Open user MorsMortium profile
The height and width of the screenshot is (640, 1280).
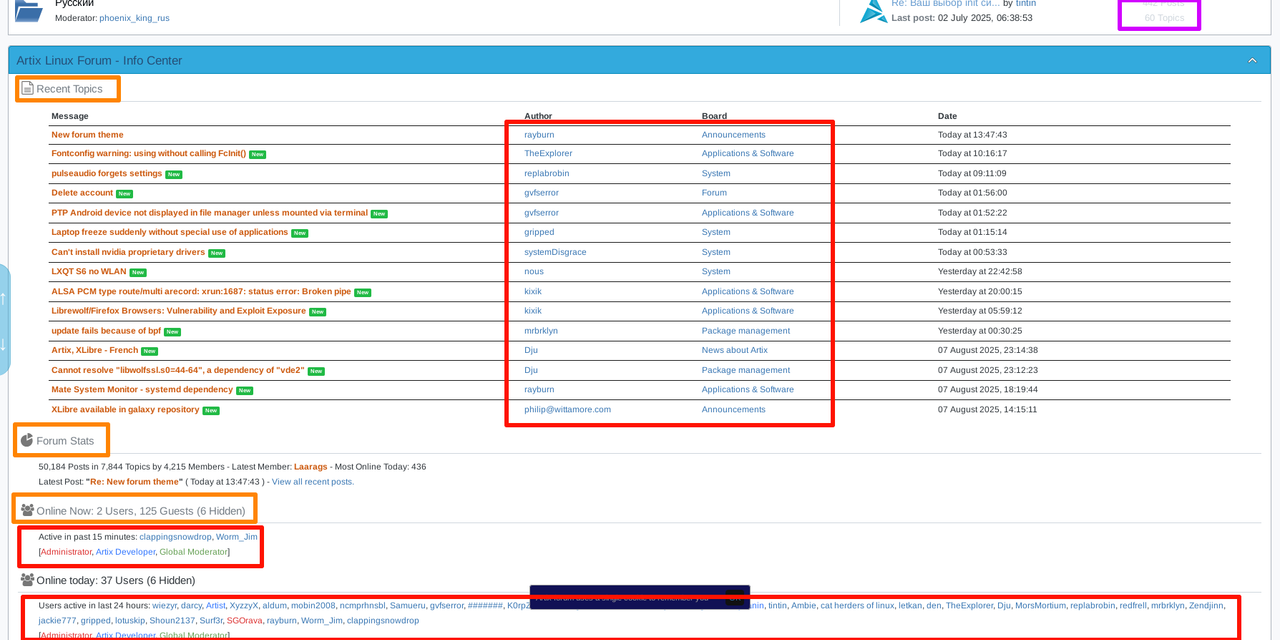coord(1040,606)
